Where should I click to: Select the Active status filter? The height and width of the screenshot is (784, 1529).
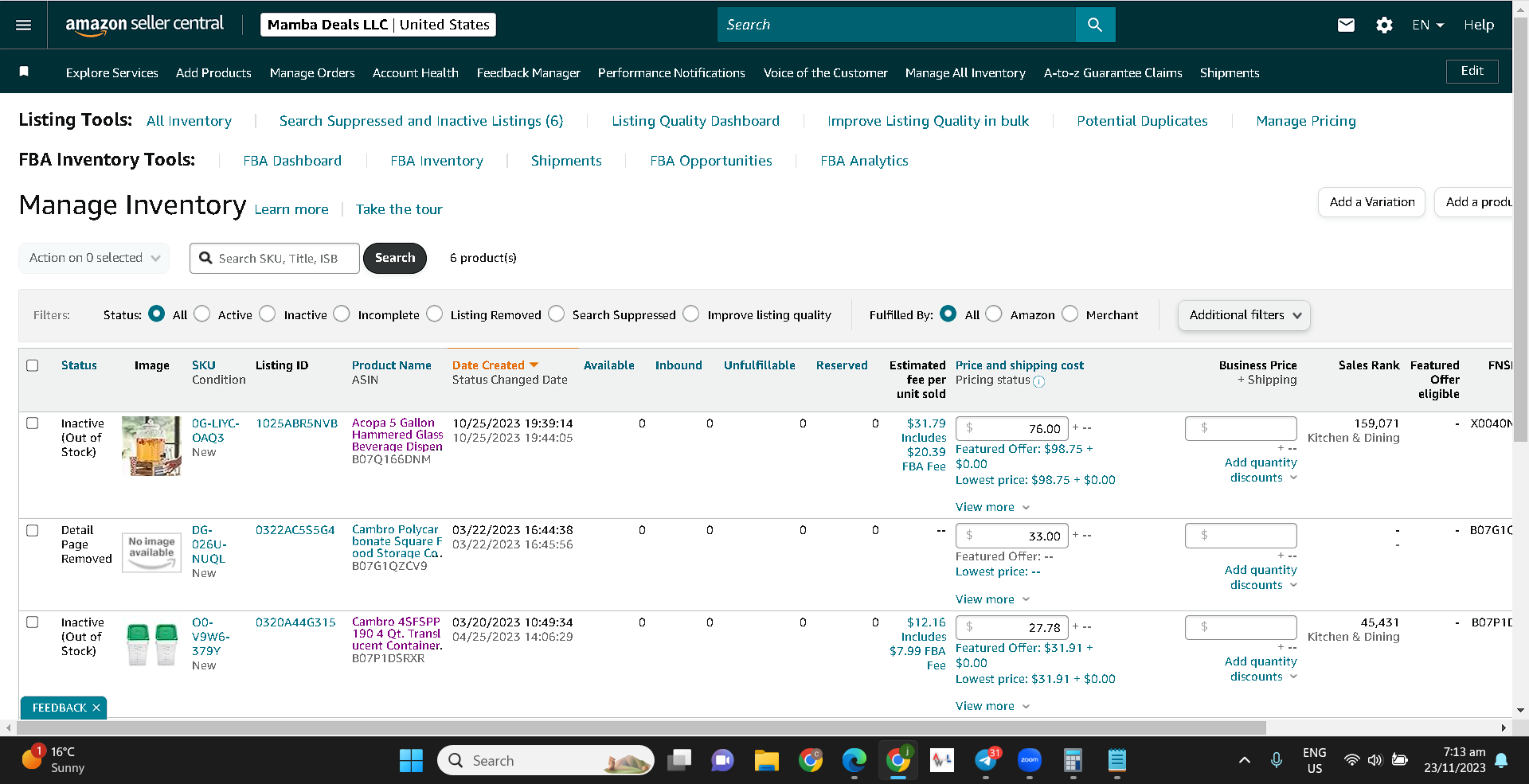202,314
